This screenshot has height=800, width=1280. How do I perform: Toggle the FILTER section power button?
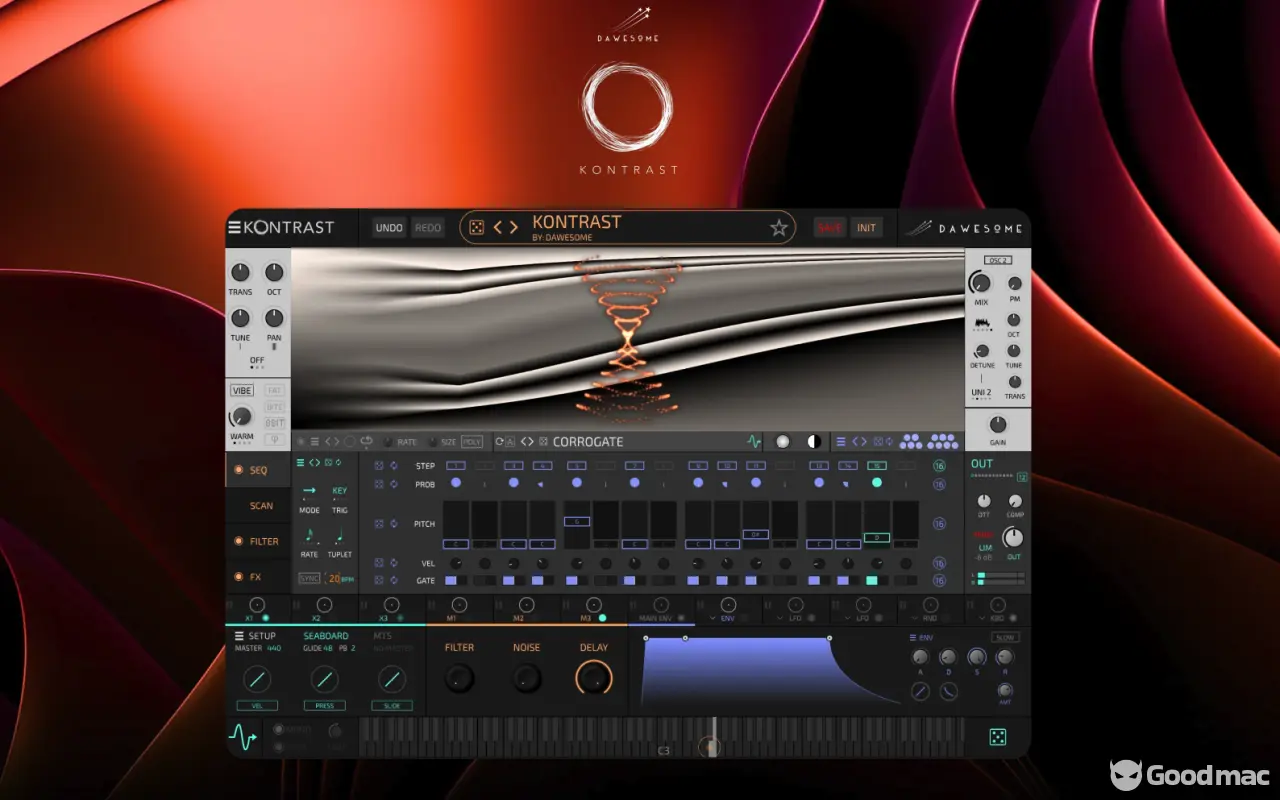(238, 541)
